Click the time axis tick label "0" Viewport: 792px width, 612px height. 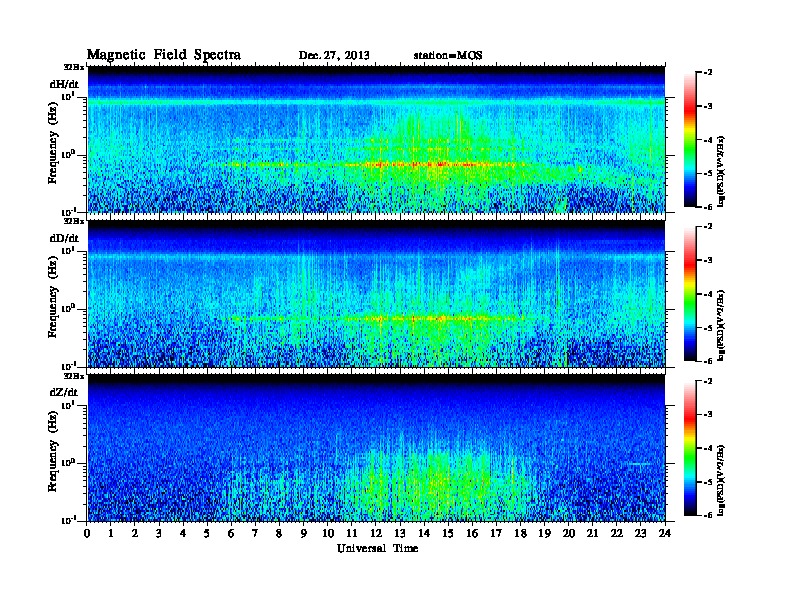click(x=87, y=533)
